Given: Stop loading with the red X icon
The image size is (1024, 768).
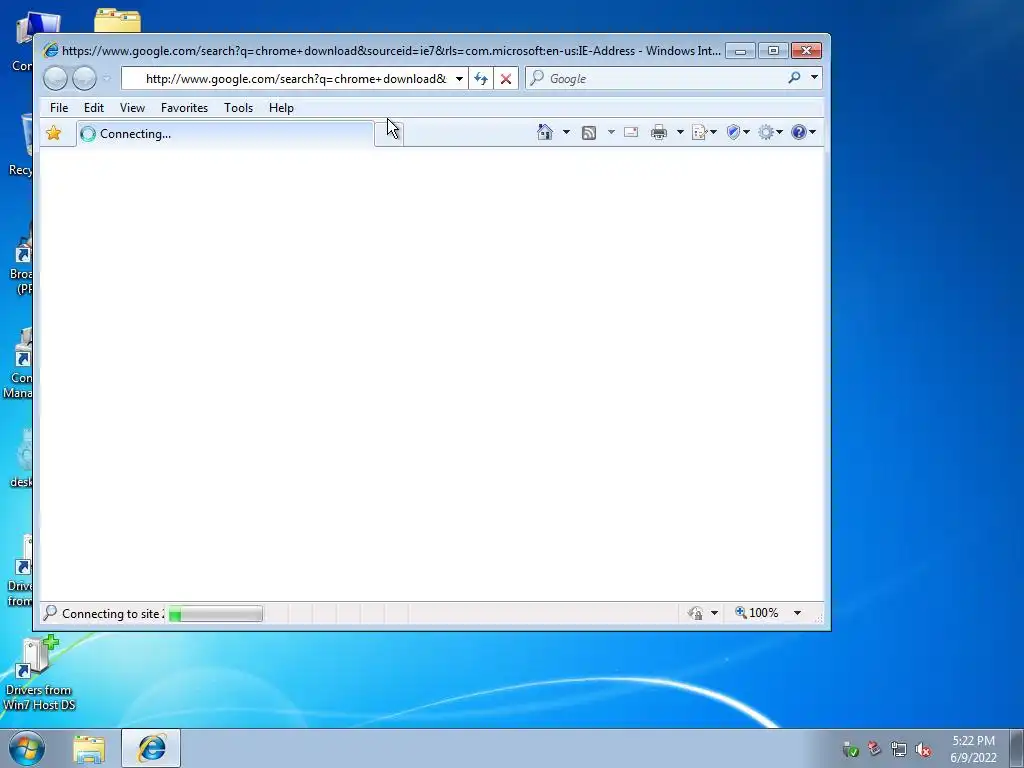Looking at the screenshot, I should (505, 78).
